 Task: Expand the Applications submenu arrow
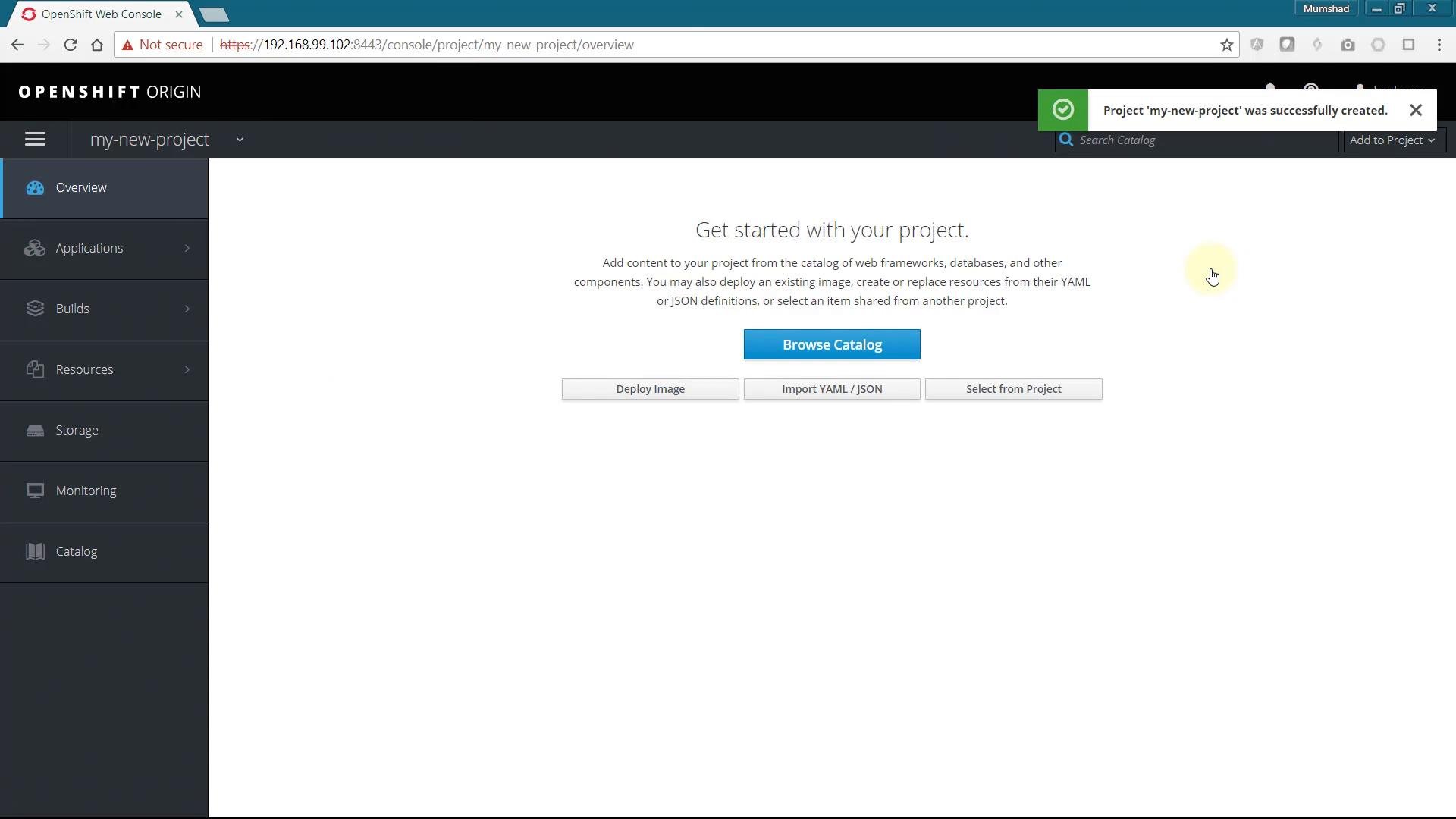187,249
